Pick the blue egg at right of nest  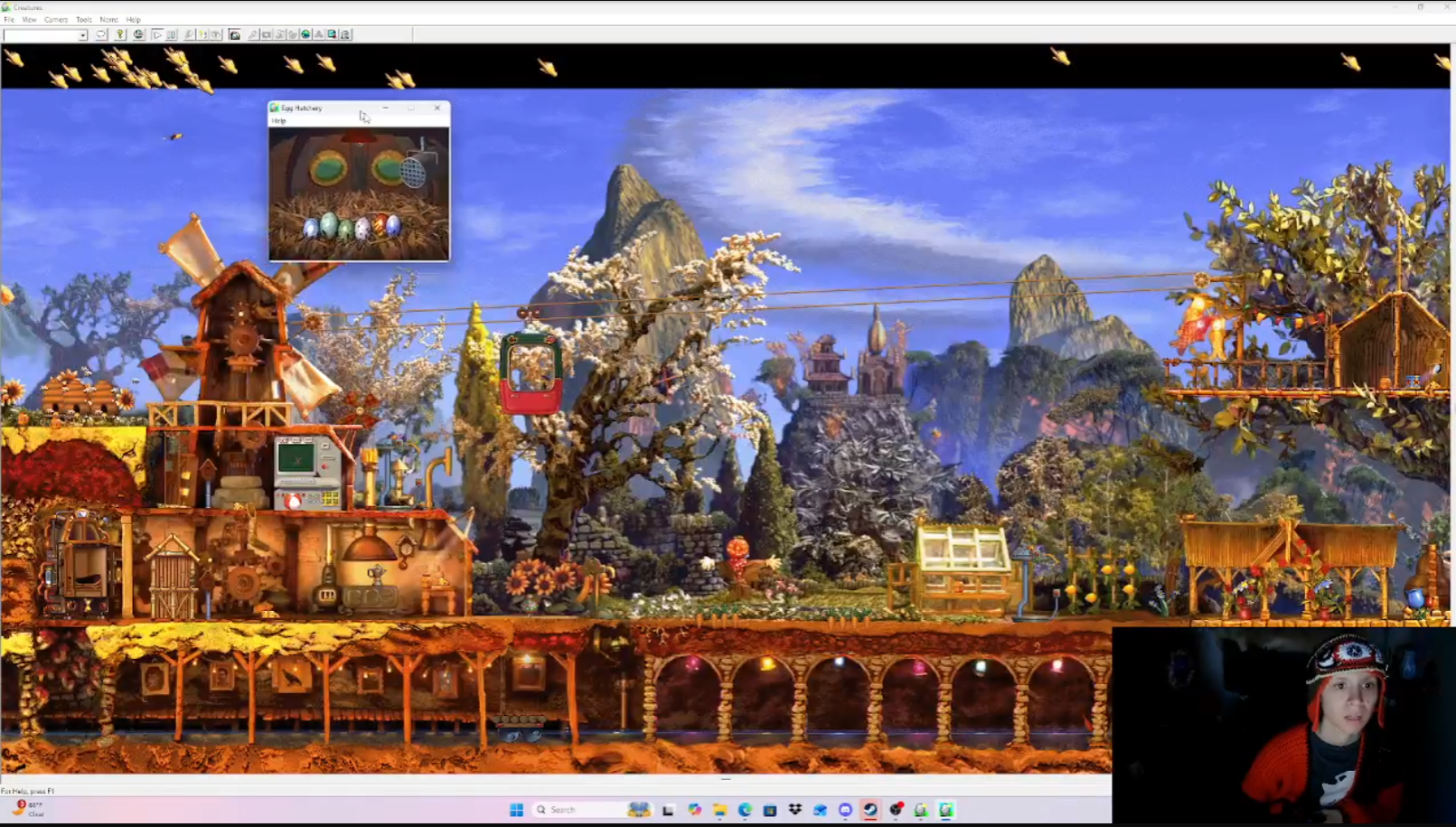tap(393, 224)
